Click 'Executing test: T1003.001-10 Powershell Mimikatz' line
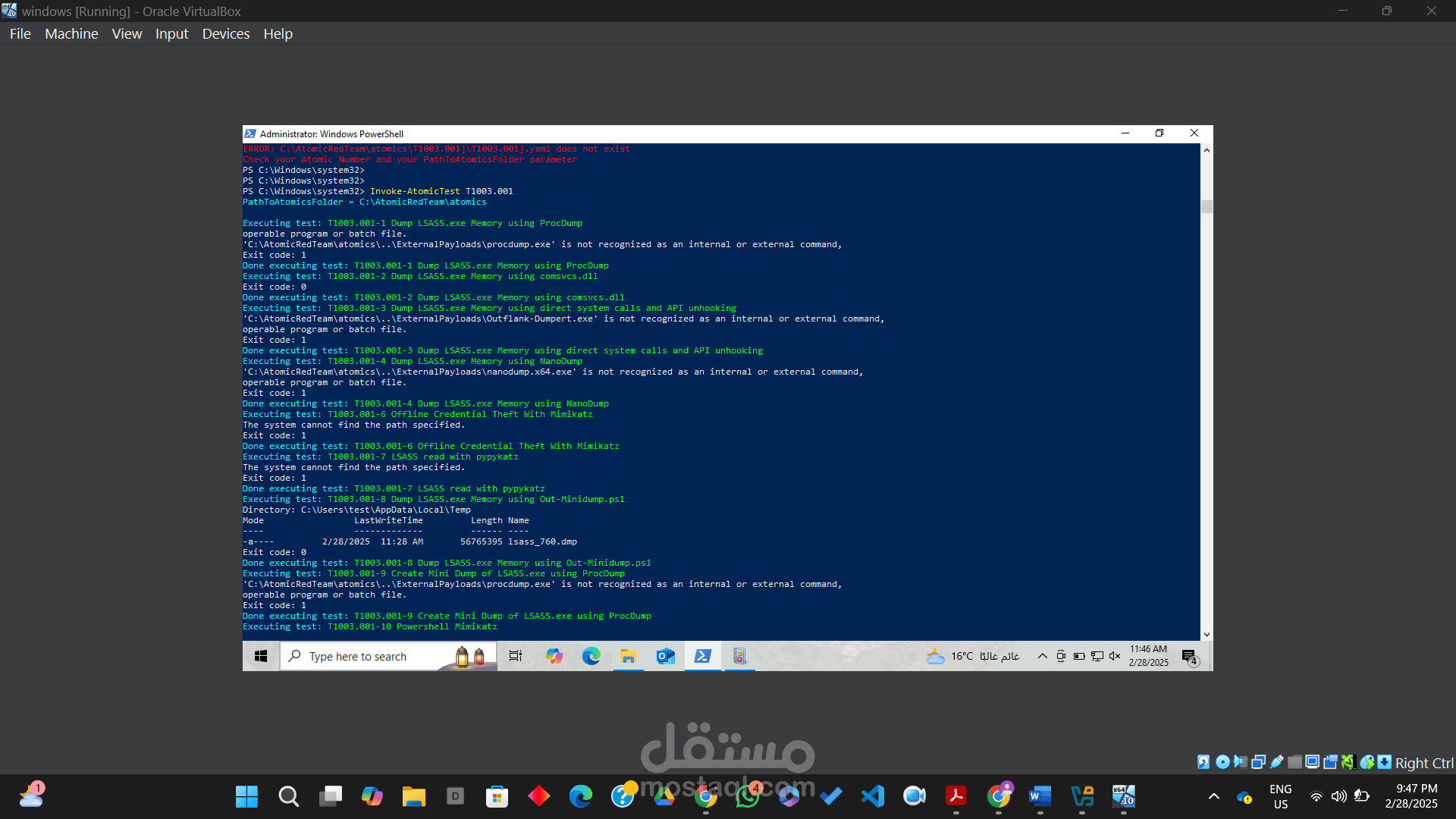 click(x=370, y=626)
